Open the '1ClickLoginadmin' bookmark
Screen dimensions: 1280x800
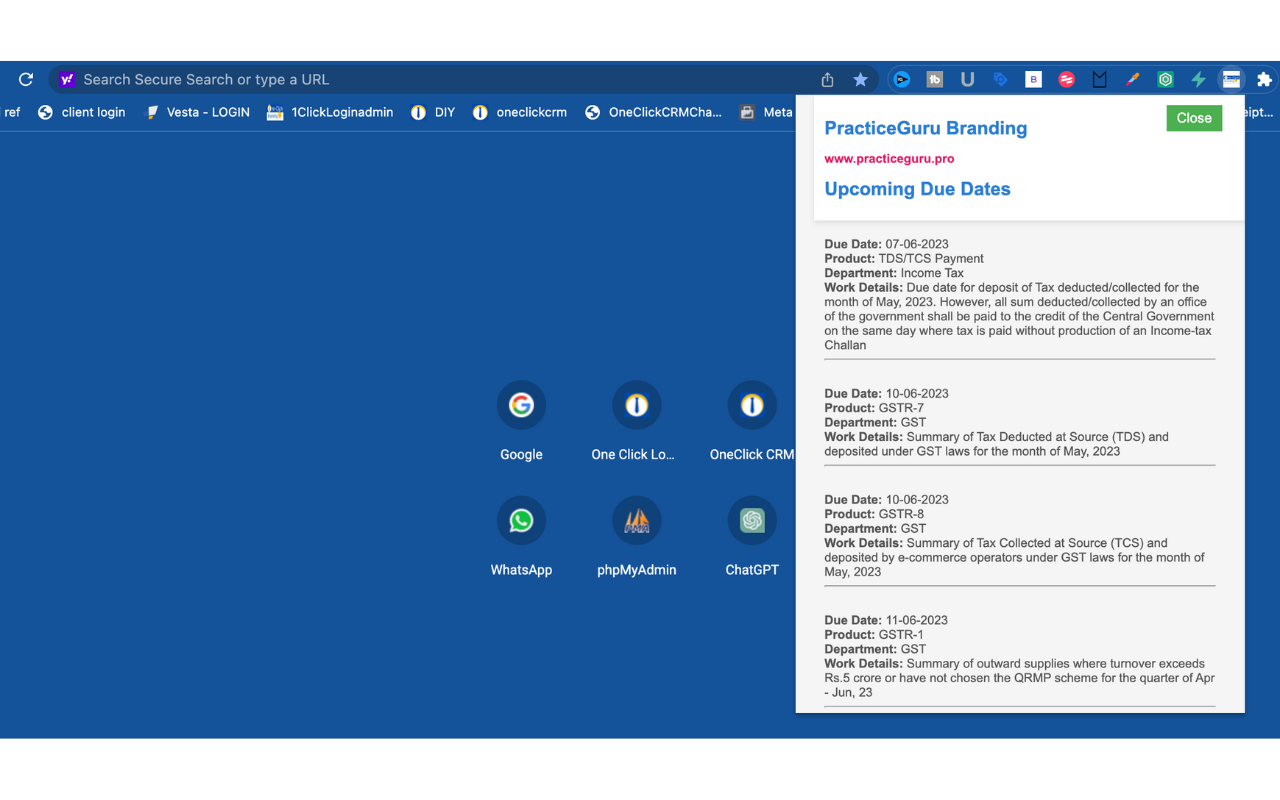(330, 112)
